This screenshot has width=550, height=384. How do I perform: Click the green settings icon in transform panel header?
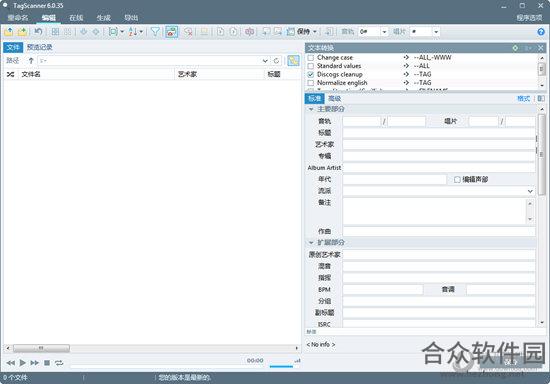click(x=515, y=48)
